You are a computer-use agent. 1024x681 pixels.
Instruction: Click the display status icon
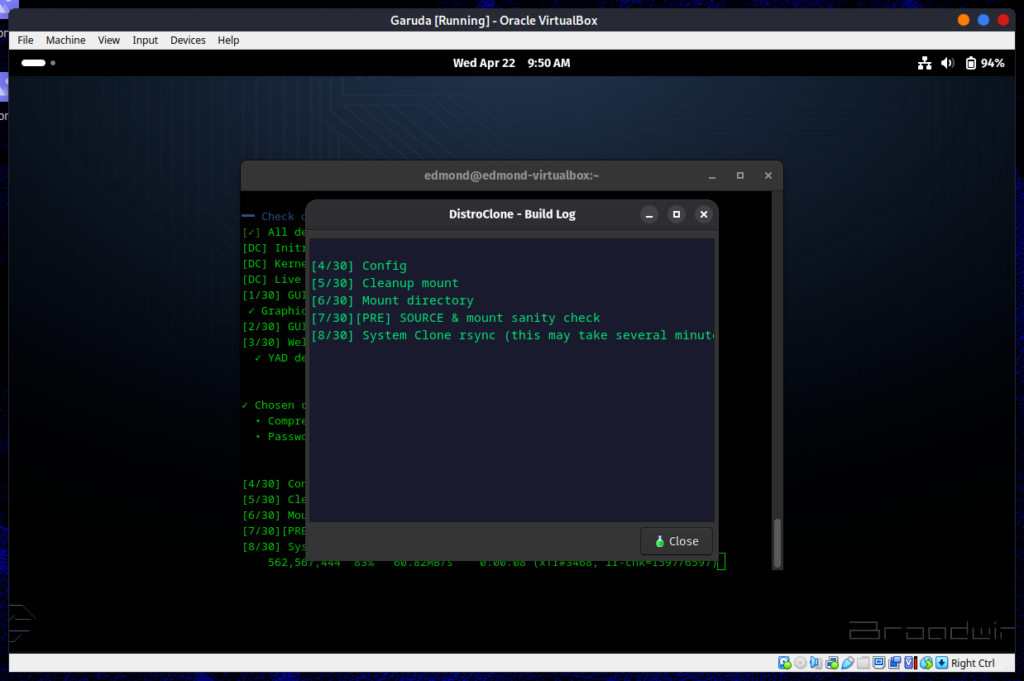(x=877, y=662)
